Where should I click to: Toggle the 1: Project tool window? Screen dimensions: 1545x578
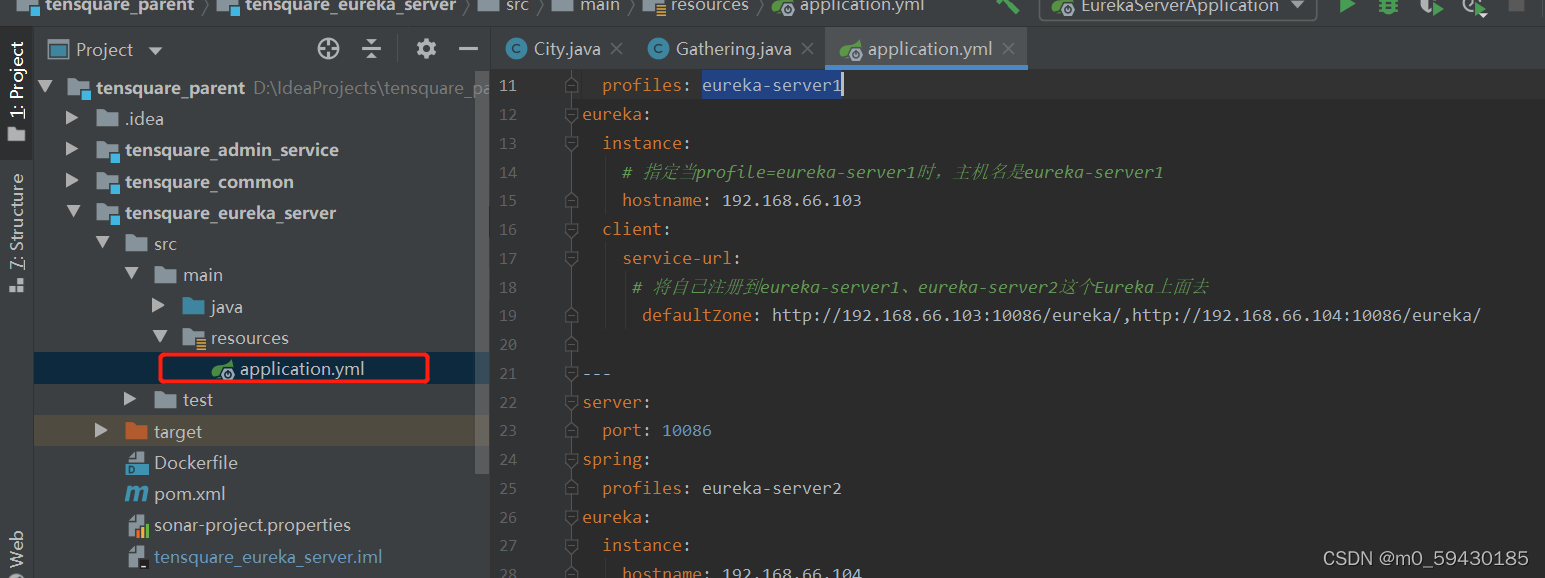pyautogui.click(x=16, y=93)
